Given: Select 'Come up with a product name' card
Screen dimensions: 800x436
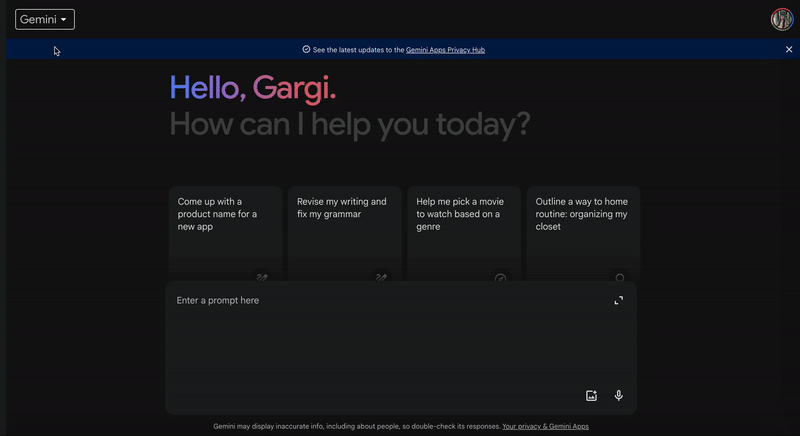Looking at the screenshot, I should point(225,234).
